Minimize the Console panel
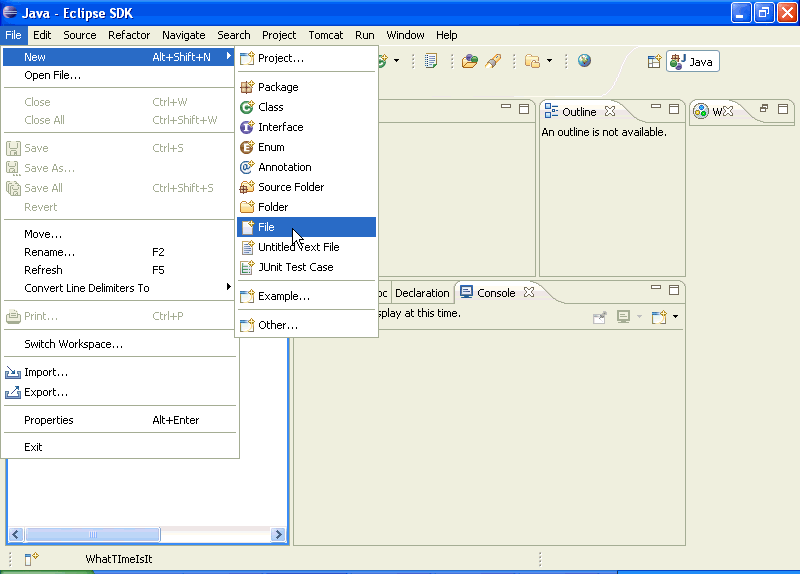800x574 pixels. coord(657,290)
